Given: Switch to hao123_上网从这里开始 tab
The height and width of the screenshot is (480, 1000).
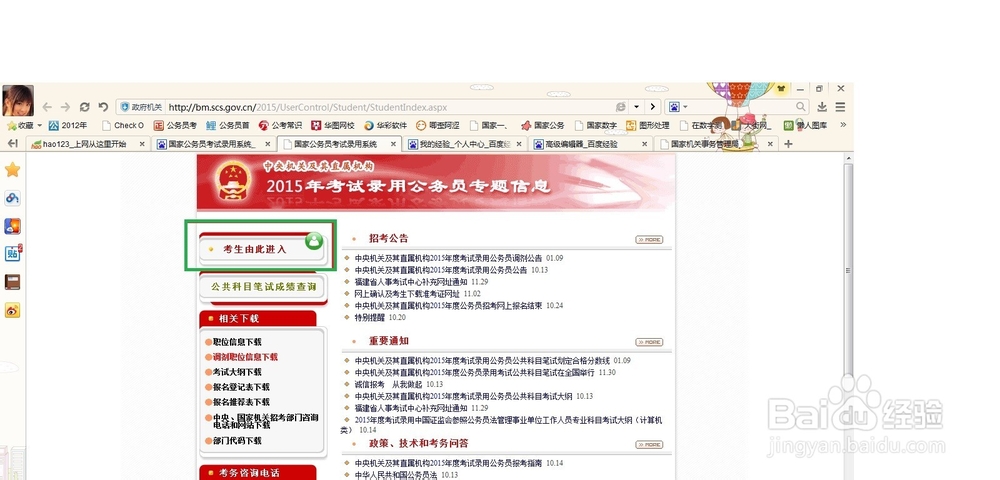Looking at the screenshot, I should 85,144.
